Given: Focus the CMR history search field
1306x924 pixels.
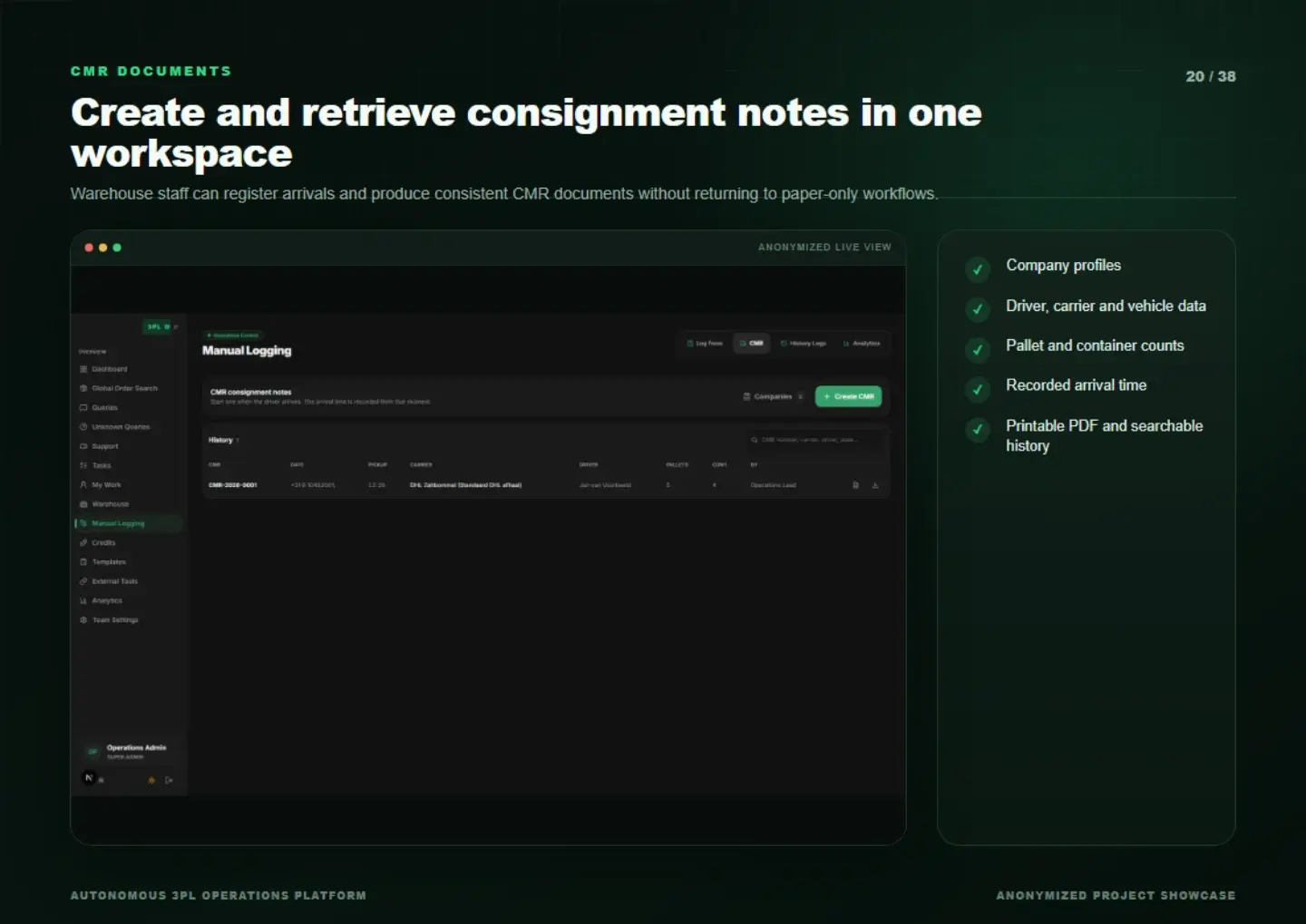Looking at the screenshot, I should (x=815, y=440).
